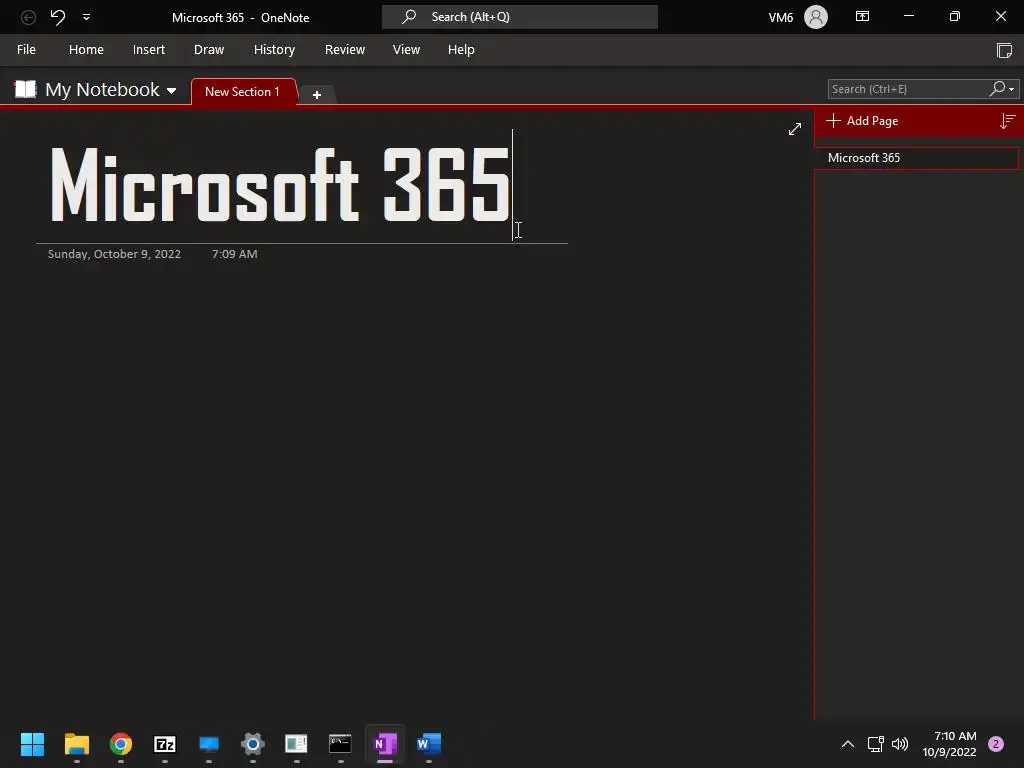Open the File menu
The image size is (1024, 768).
click(x=26, y=50)
